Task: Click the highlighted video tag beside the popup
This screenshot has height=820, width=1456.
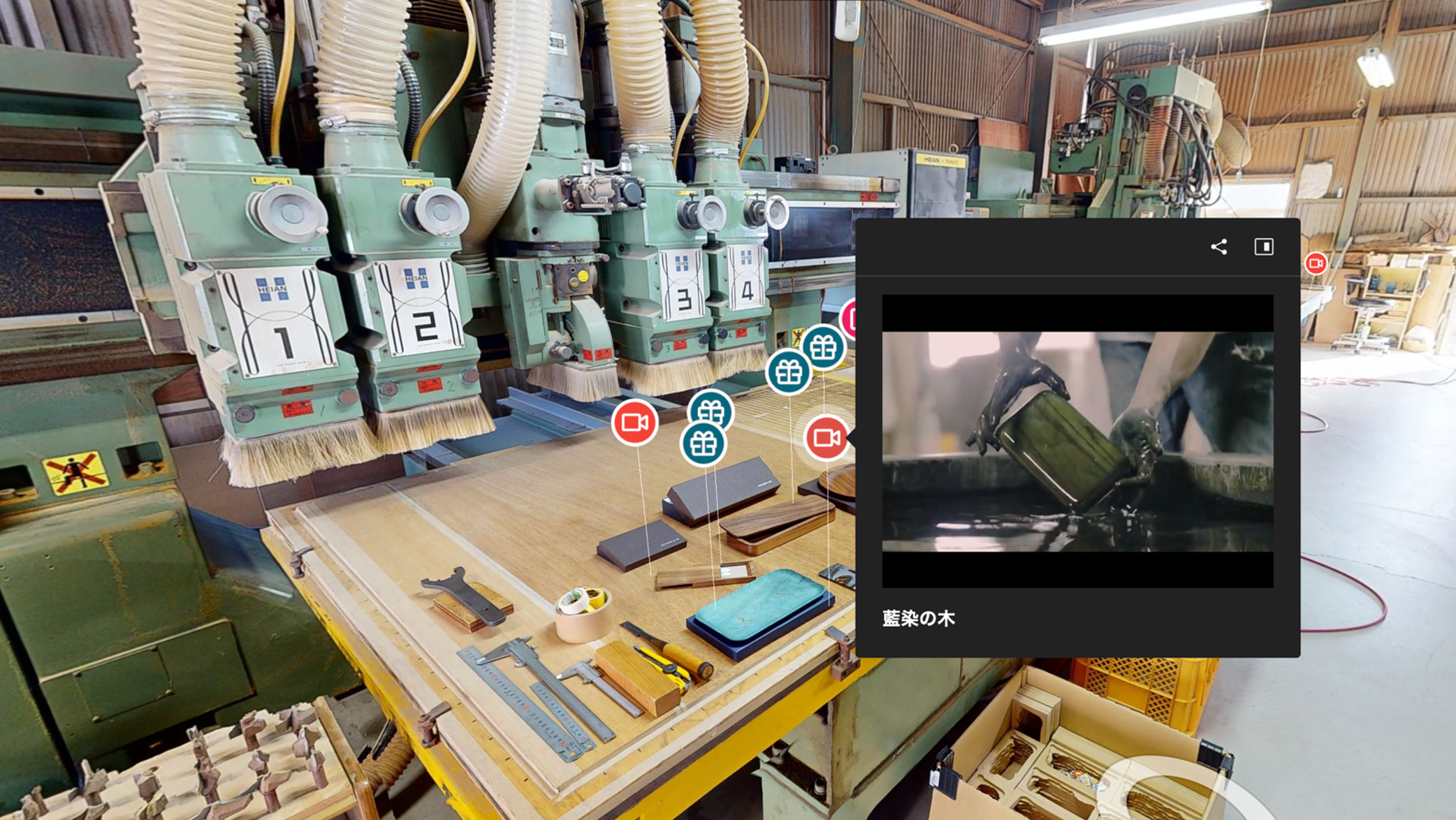Action: tap(826, 438)
